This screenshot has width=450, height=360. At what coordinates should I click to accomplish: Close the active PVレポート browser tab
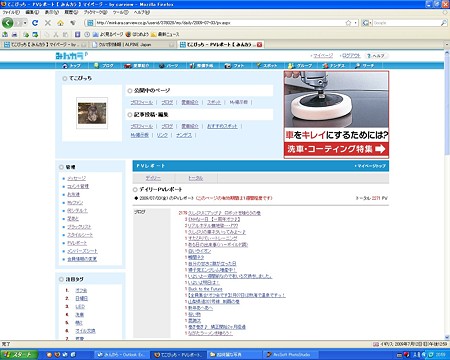click(260, 45)
